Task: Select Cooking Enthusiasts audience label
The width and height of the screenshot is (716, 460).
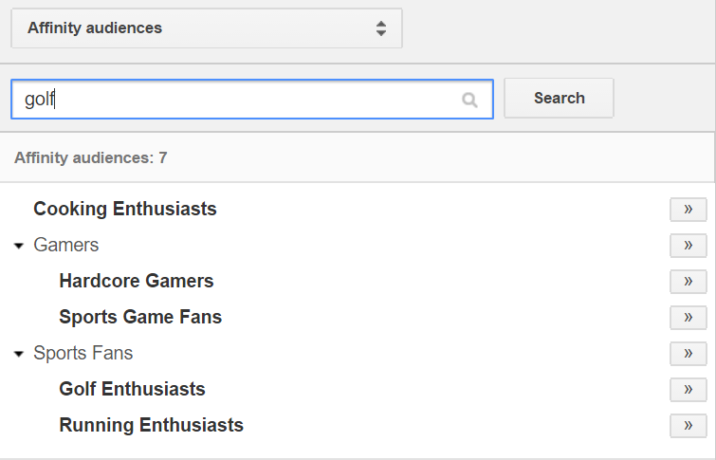Action: (125, 209)
